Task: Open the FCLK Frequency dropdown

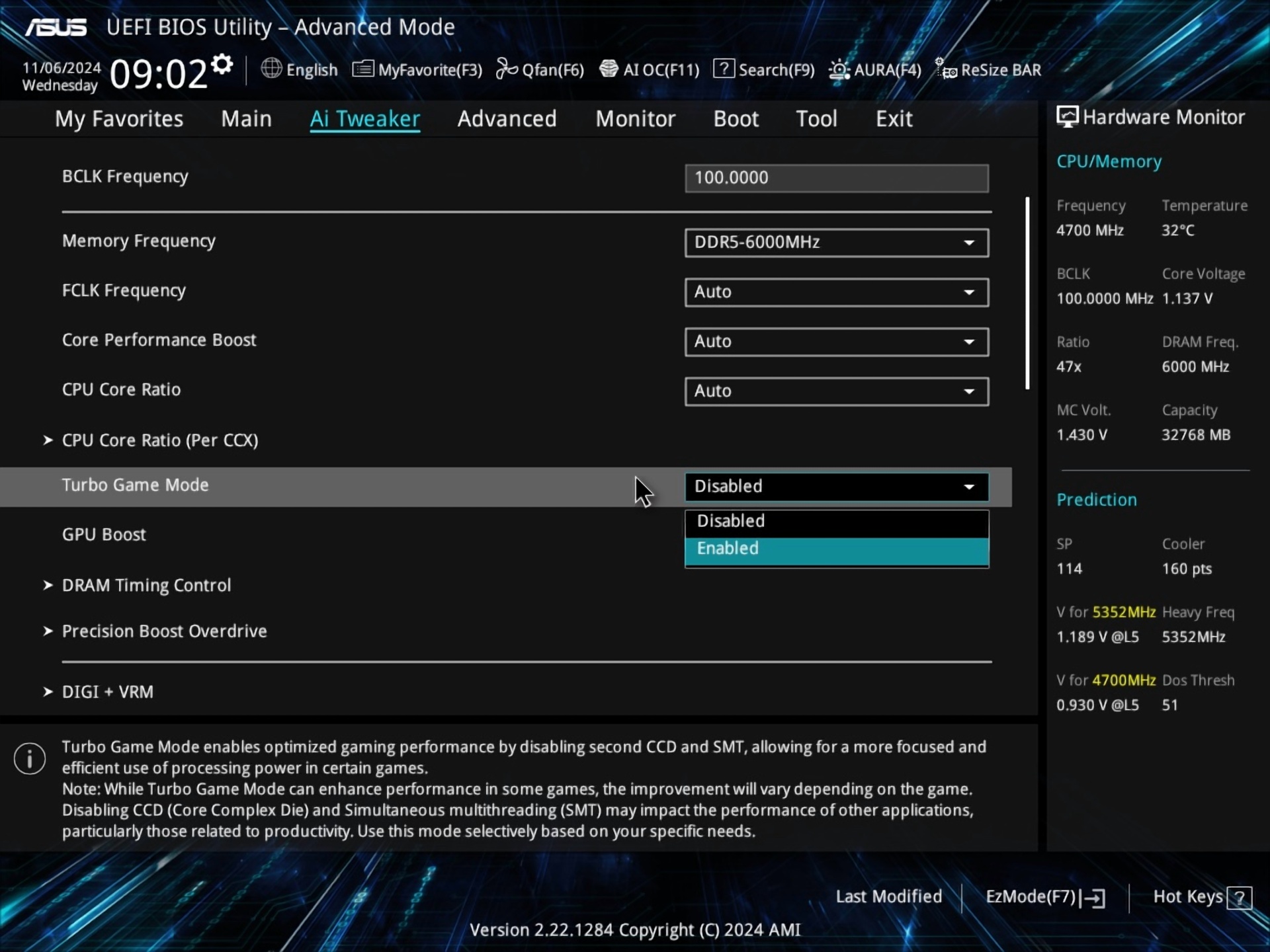Action: click(x=837, y=292)
